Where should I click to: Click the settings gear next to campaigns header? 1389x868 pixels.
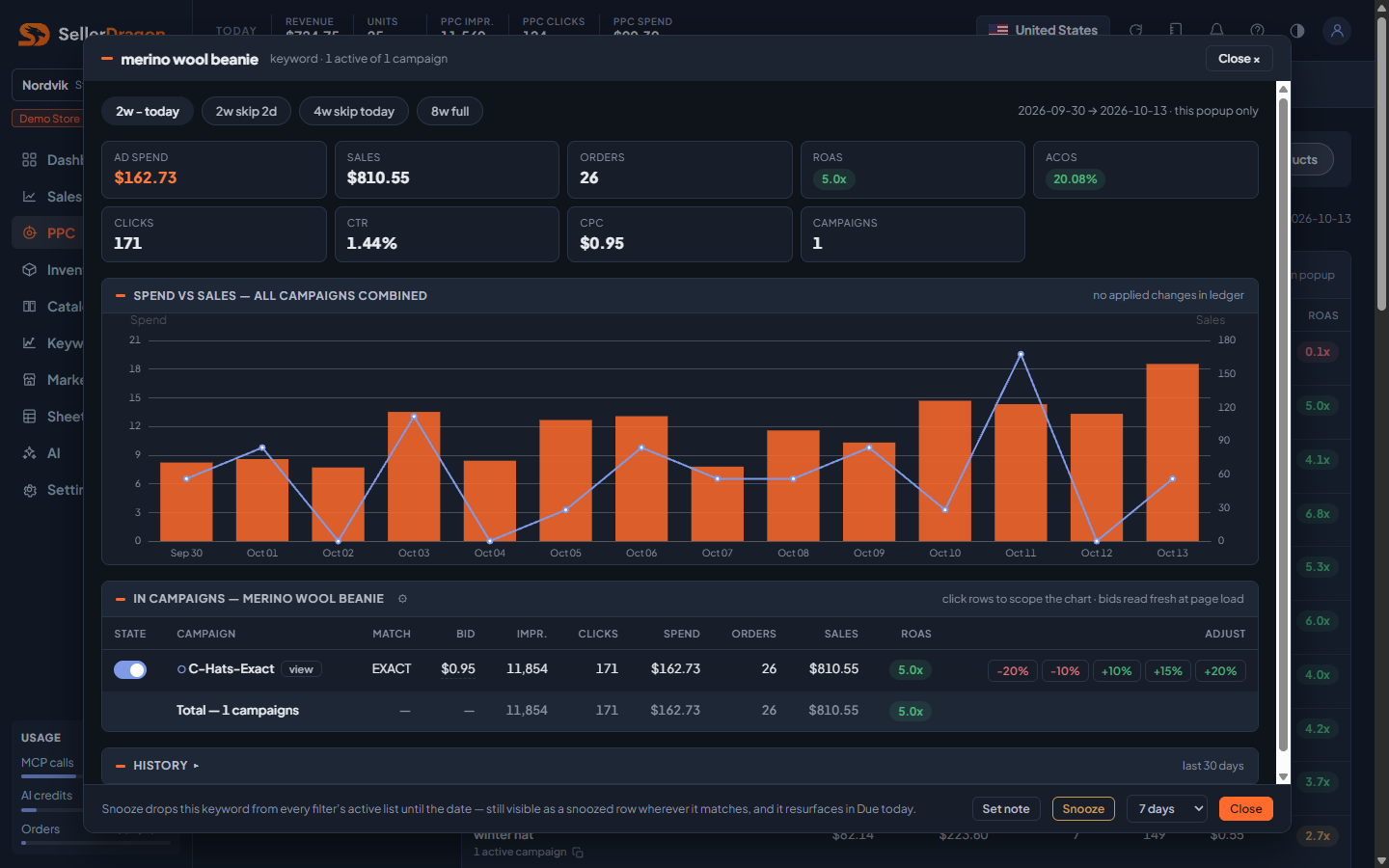point(402,599)
